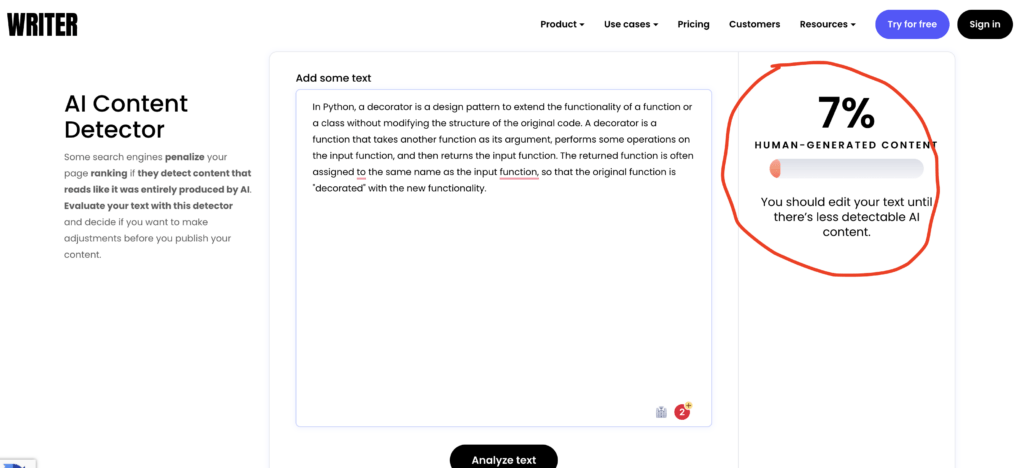Click the small gray extension icon in the text box

click(x=661, y=412)
